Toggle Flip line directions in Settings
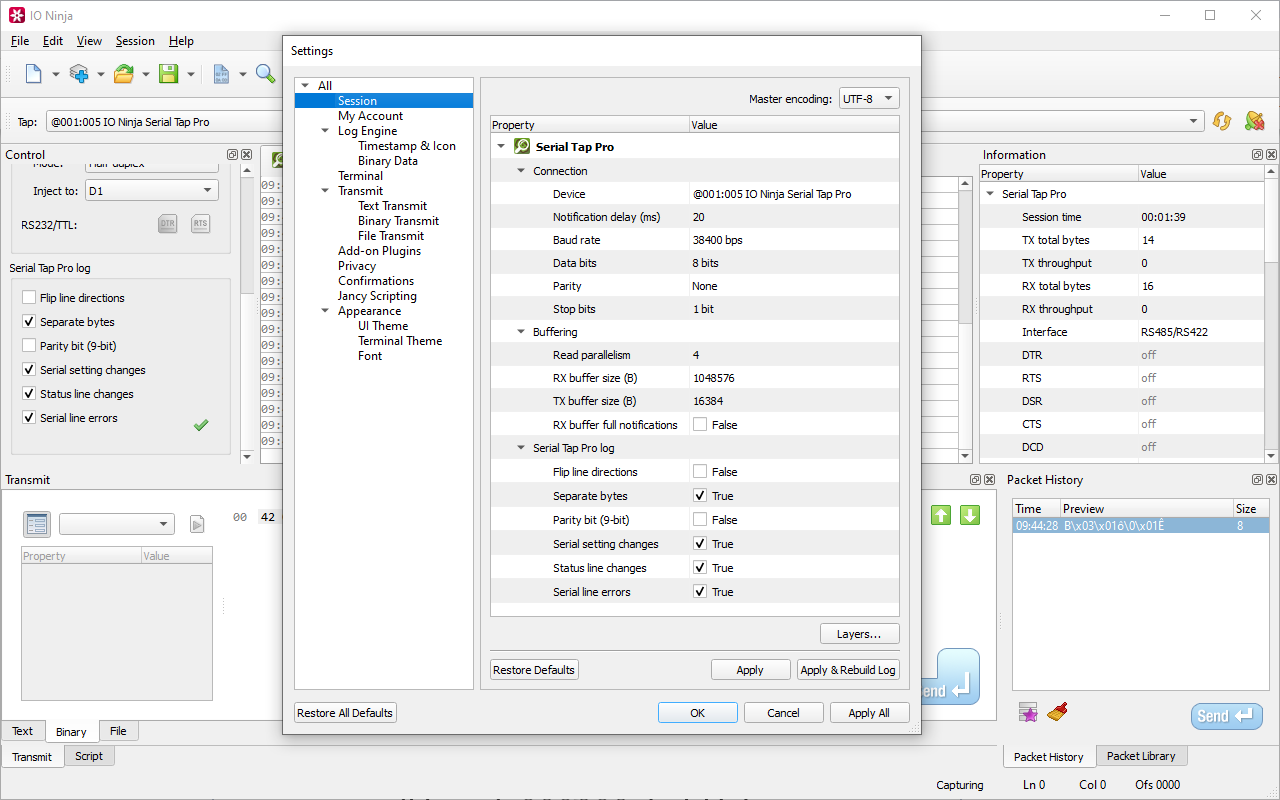Viewport: 1280px width, 800px height. pyautogui.click(x=700, y=472)
